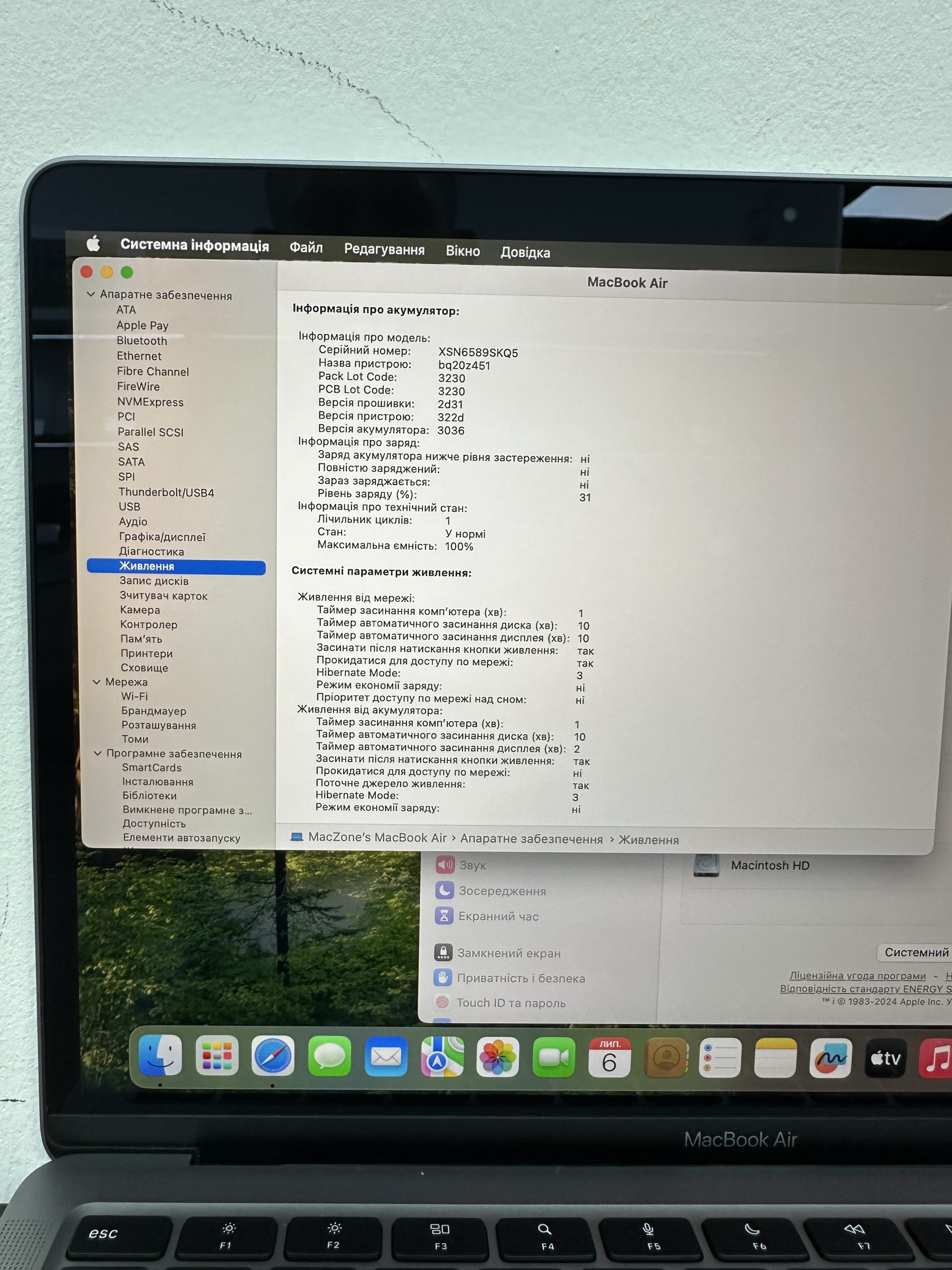Image resolution: width=952 pixels, height=1270 pixels.
Task: Click the laptop icon in path bar
Action: (297, 836)
